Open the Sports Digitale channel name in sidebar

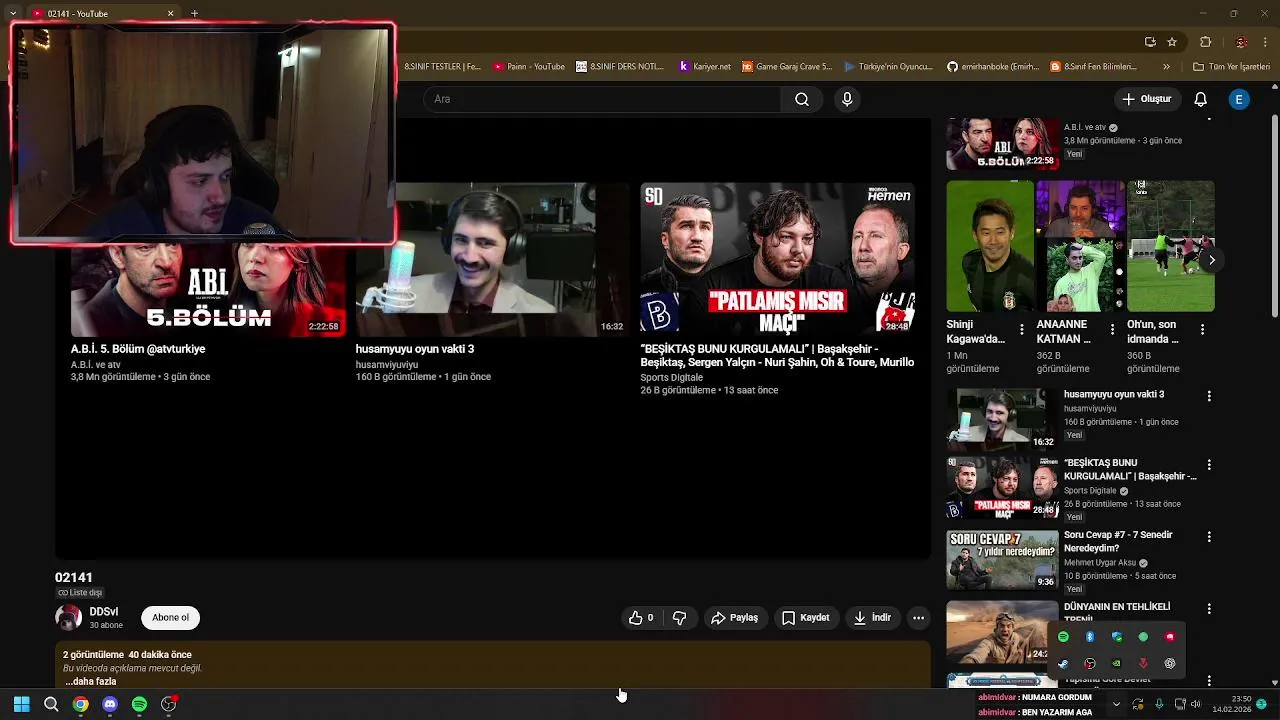[1090, 491]
